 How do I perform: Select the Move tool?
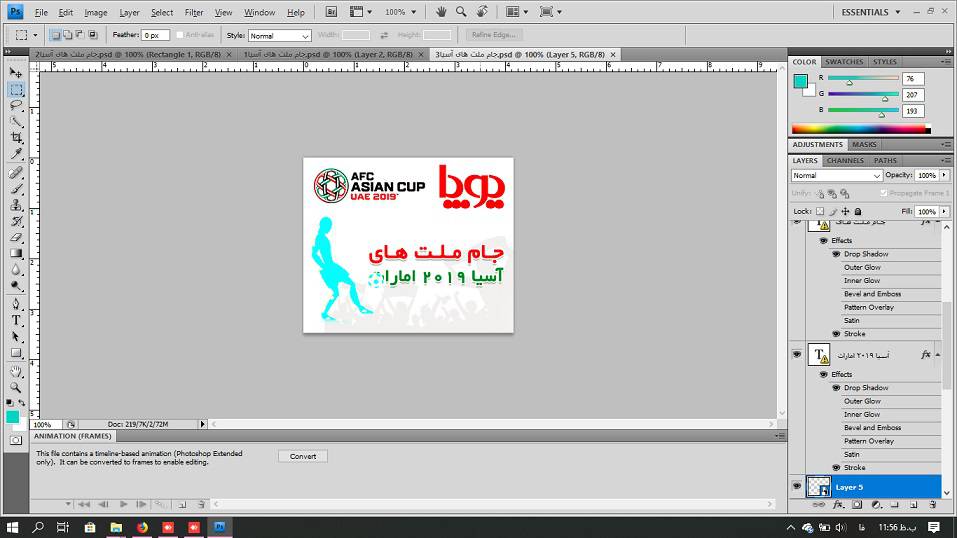16,73
